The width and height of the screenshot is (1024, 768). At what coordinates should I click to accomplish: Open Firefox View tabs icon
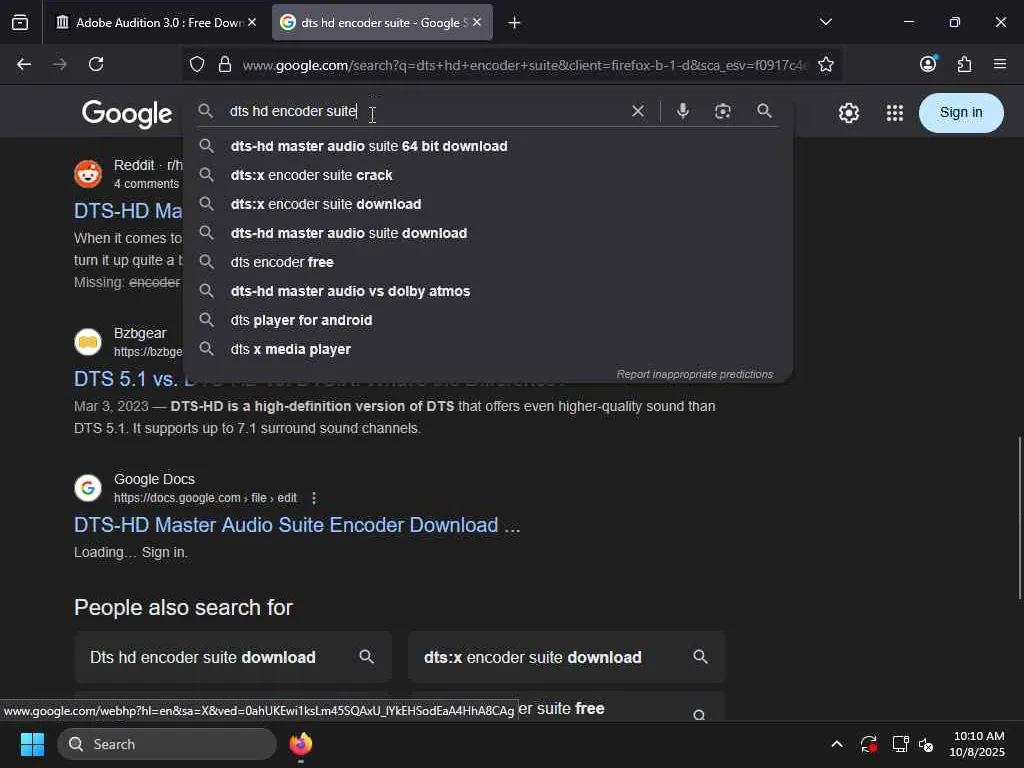pos(20,23)
